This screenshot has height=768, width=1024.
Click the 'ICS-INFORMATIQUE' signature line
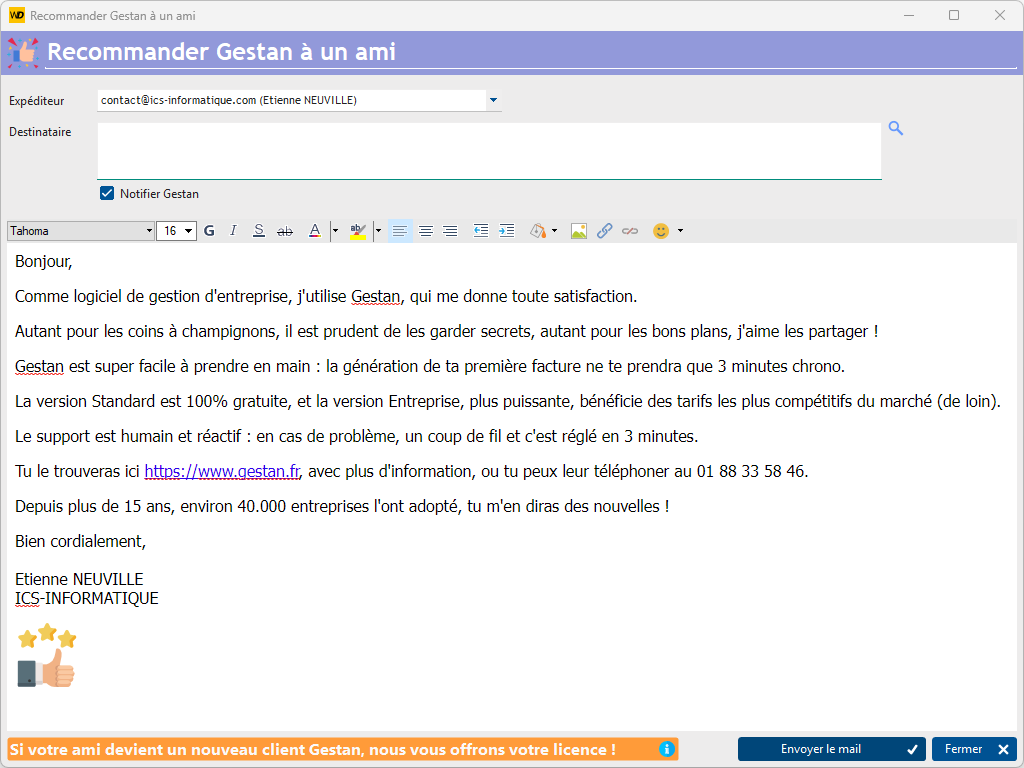coord(87,598)
